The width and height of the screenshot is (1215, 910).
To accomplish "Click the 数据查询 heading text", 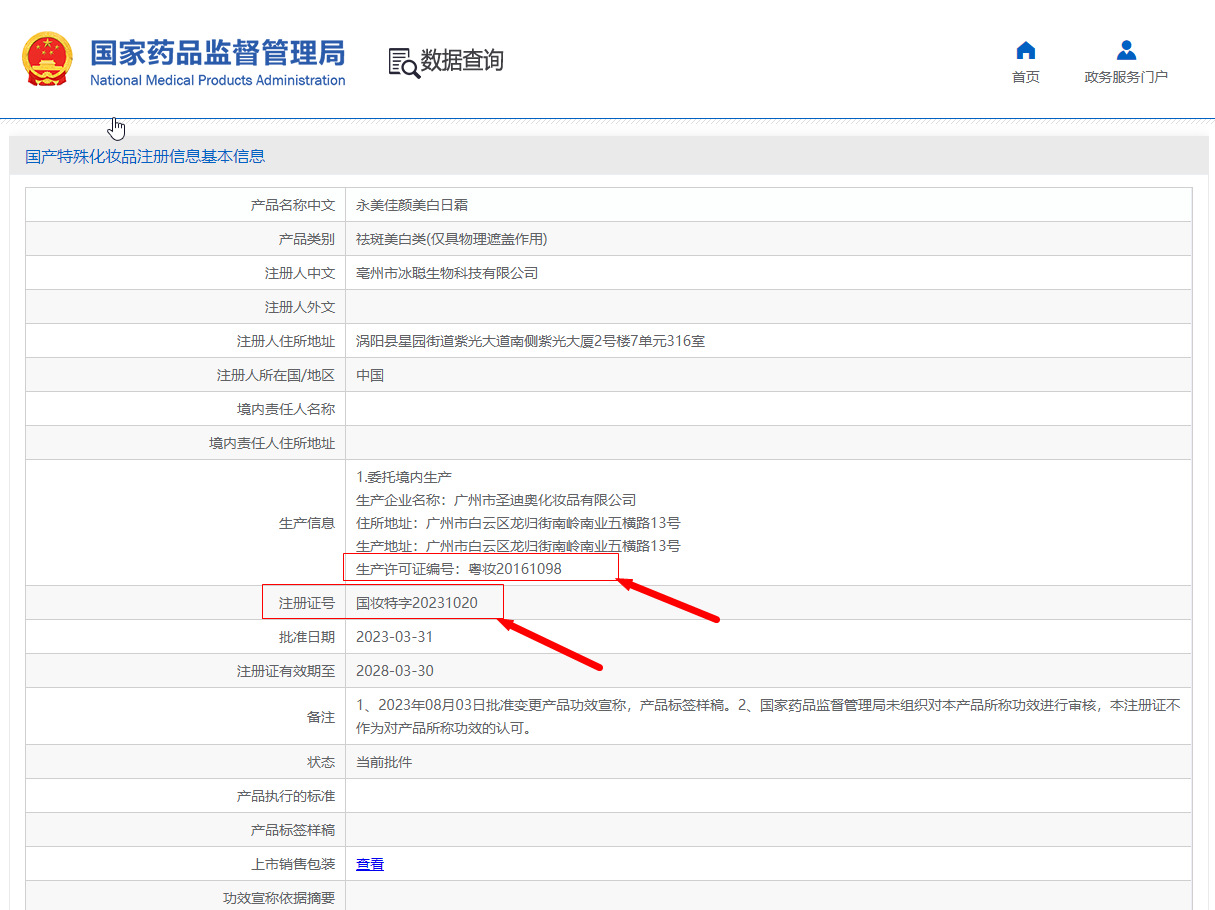I will click(462, 60).
